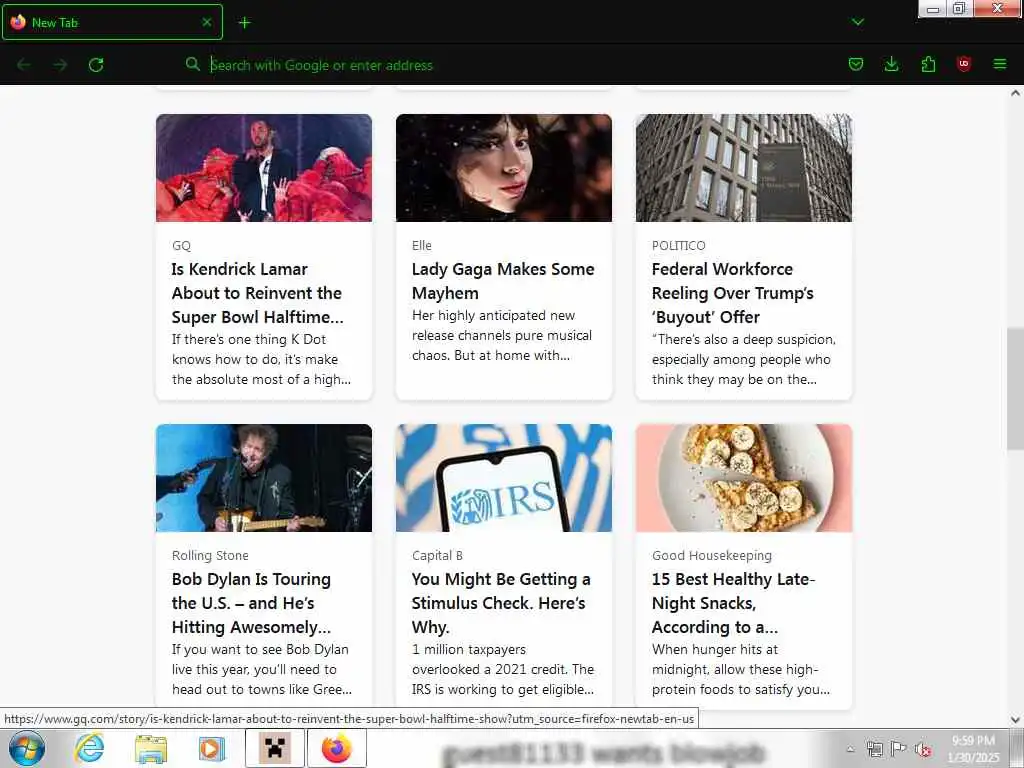The width and height of the screenshot is (1024, 768).
Task: Click the network tray icon
Action: tap(874, 749)
